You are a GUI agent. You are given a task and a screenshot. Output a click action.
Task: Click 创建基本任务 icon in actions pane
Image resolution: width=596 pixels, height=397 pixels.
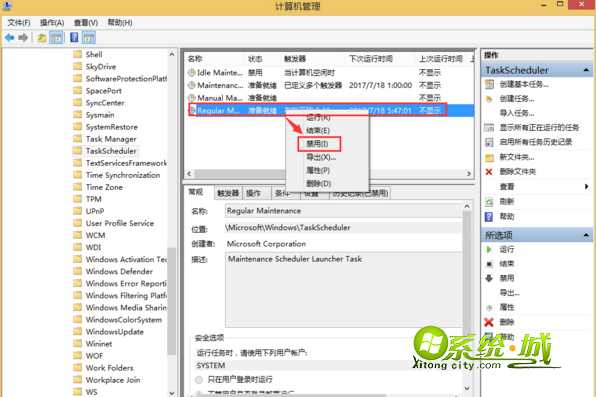tap(489, 84)
